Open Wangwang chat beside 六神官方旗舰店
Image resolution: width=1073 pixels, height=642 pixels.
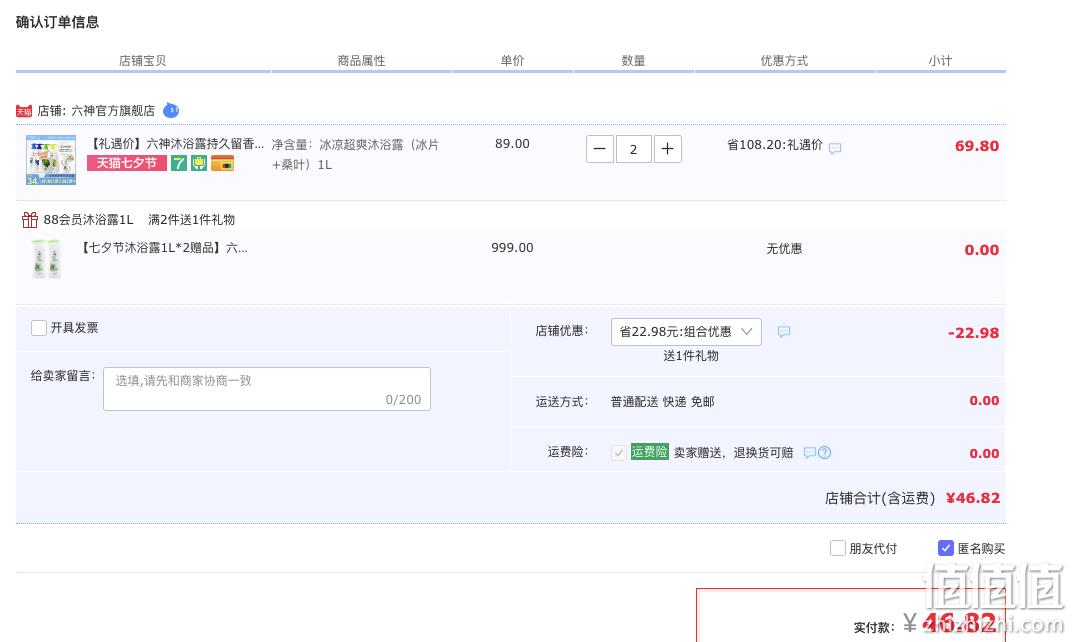171,110
